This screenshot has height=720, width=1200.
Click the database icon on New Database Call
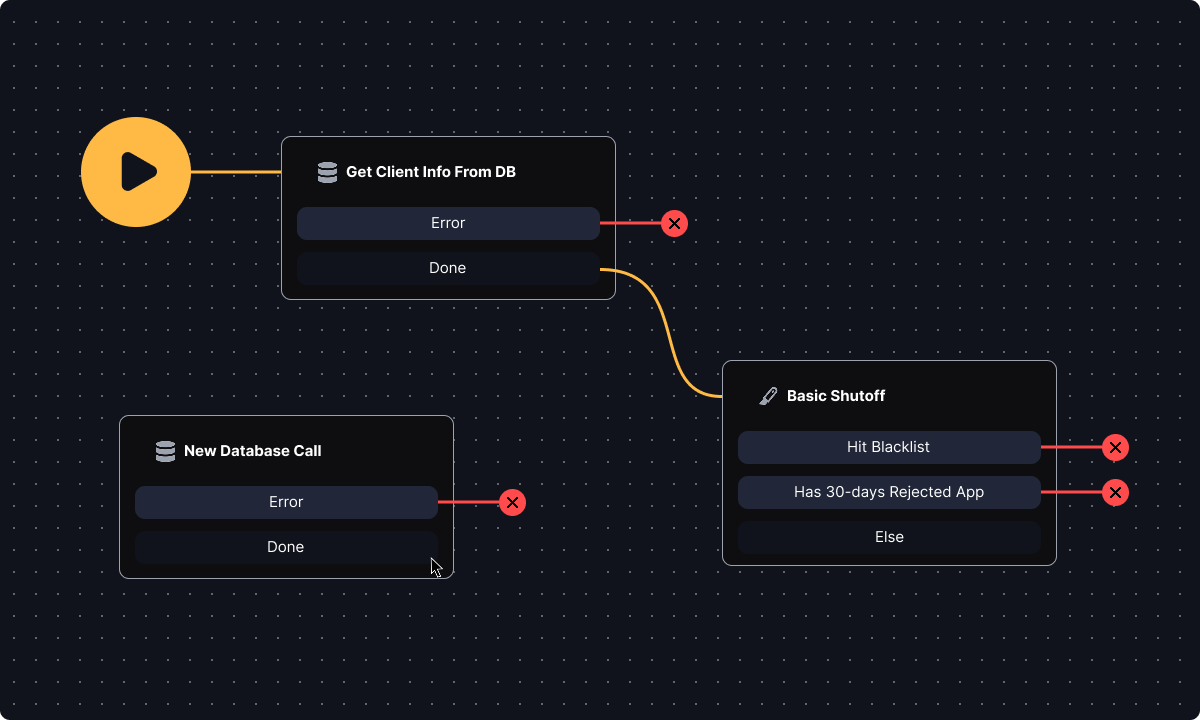[x=164, y=451]
